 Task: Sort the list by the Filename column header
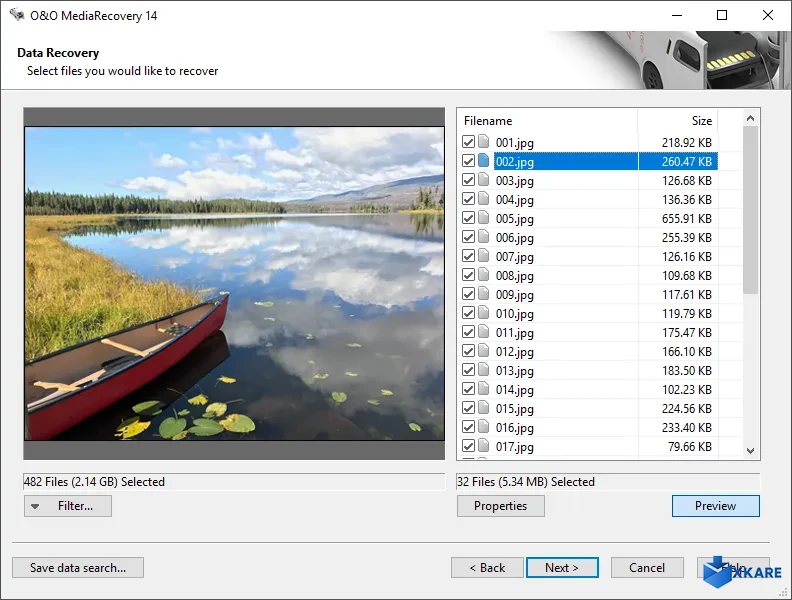tap(546, 121)
